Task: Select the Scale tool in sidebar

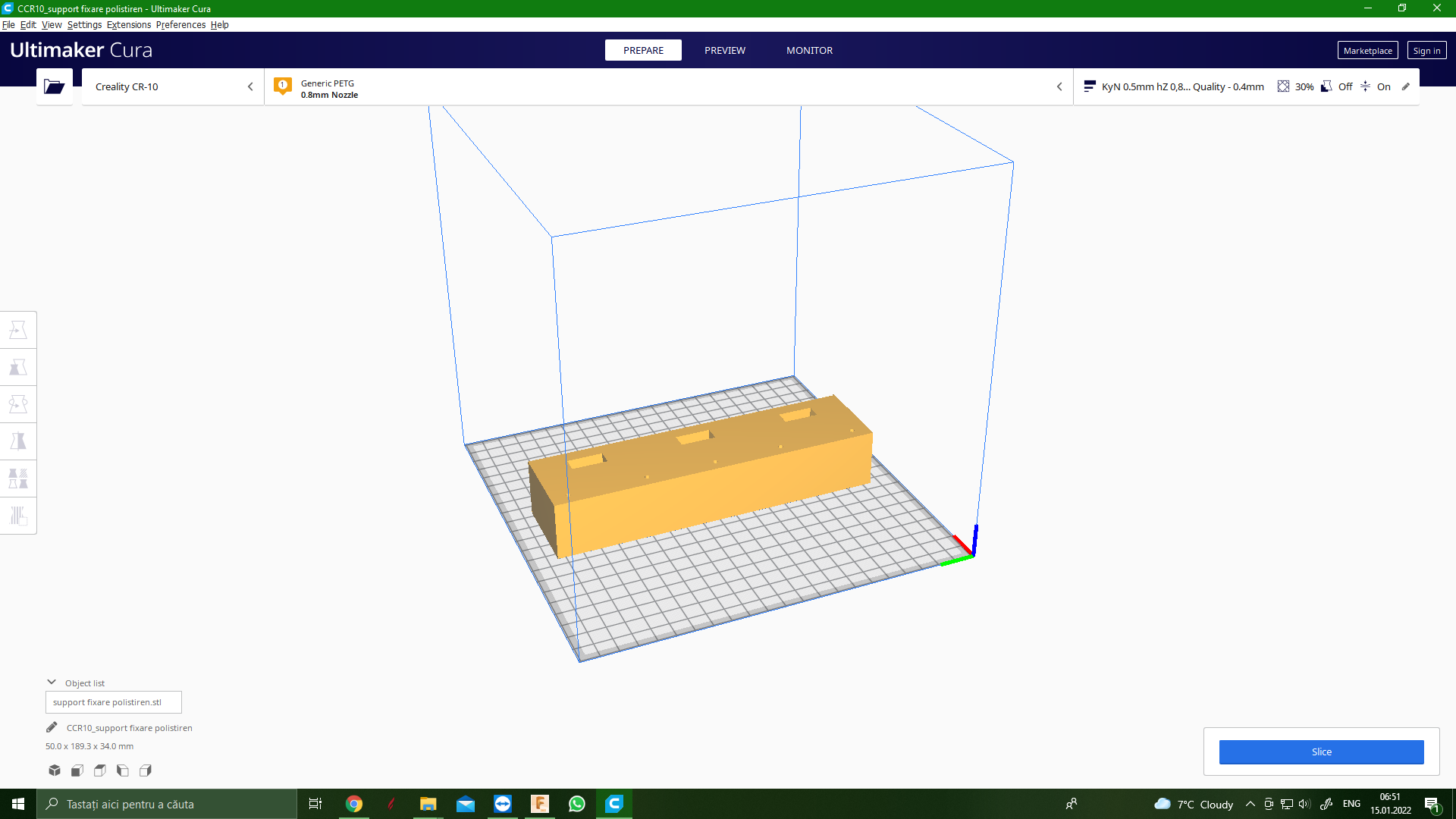Action: click(x=18, y=367)
